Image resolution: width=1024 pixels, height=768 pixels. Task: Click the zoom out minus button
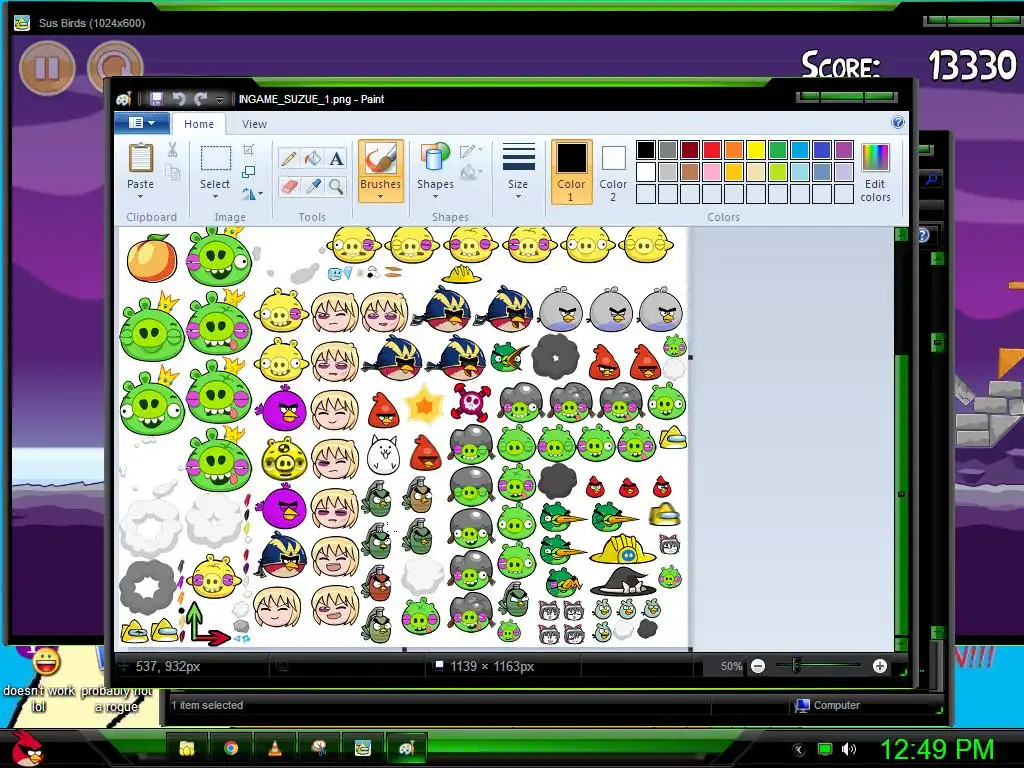click(x=758, y=666)
